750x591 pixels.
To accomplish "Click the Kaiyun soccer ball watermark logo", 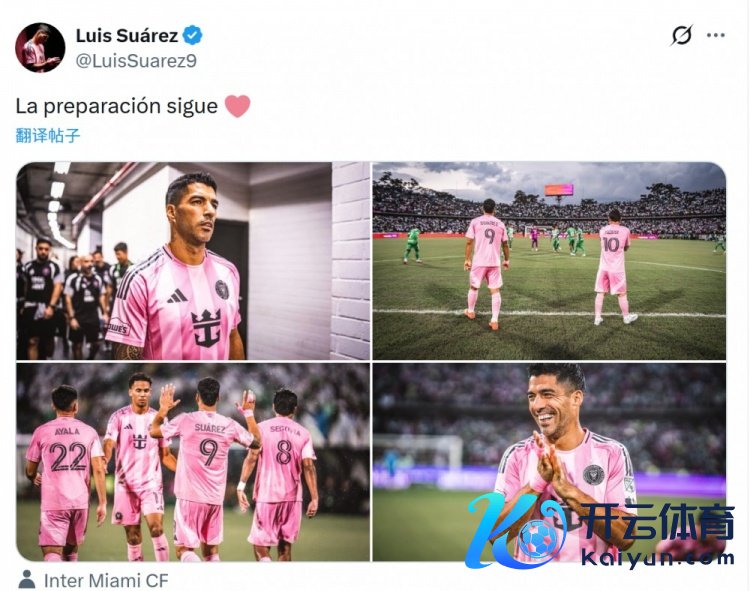I will click(518, 531).
